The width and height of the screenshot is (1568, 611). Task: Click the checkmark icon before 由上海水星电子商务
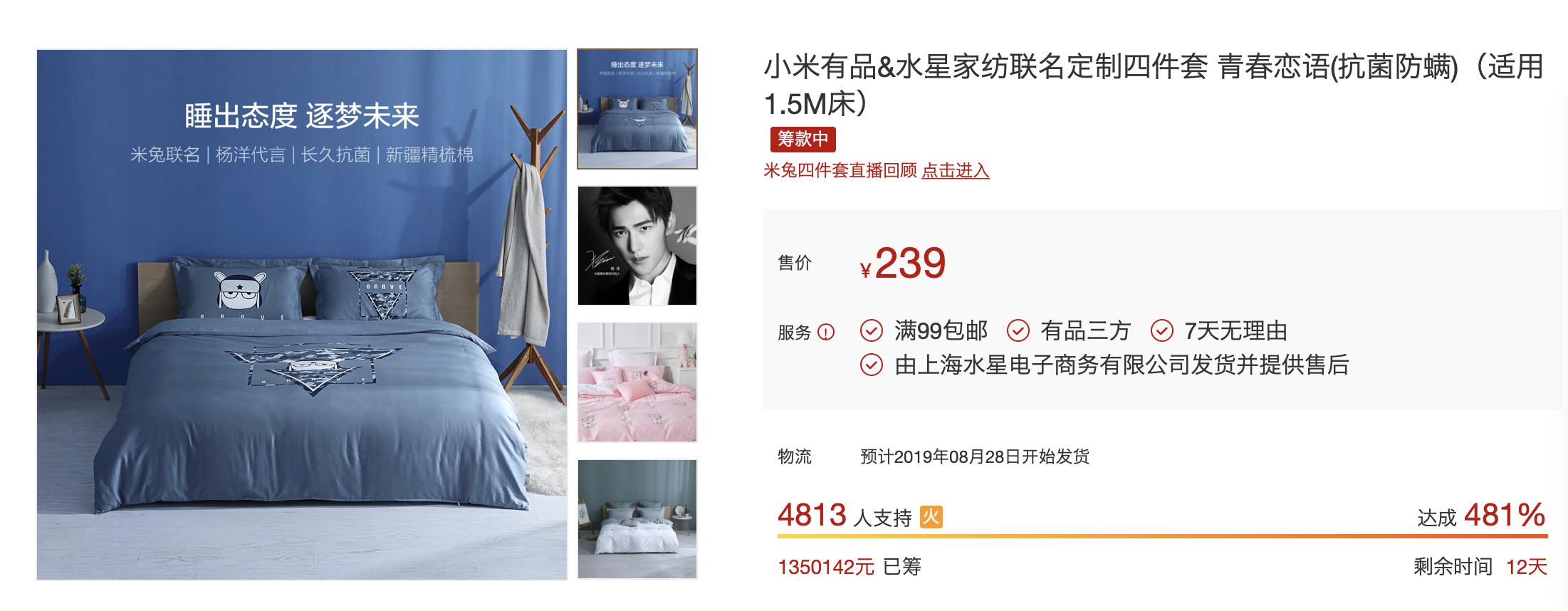[x=872, y=365]
